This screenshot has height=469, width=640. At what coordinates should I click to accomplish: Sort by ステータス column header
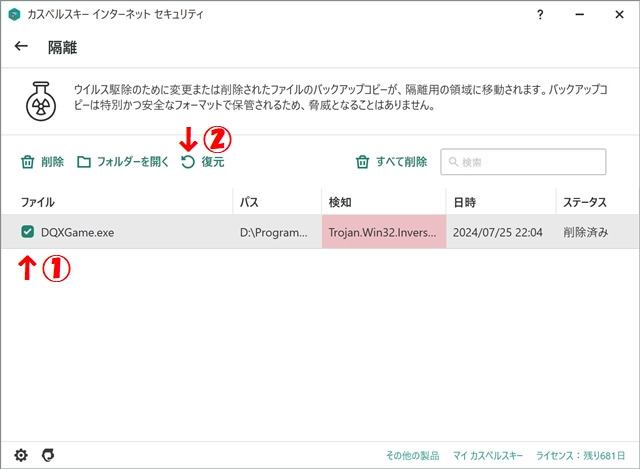coord(585,202)
